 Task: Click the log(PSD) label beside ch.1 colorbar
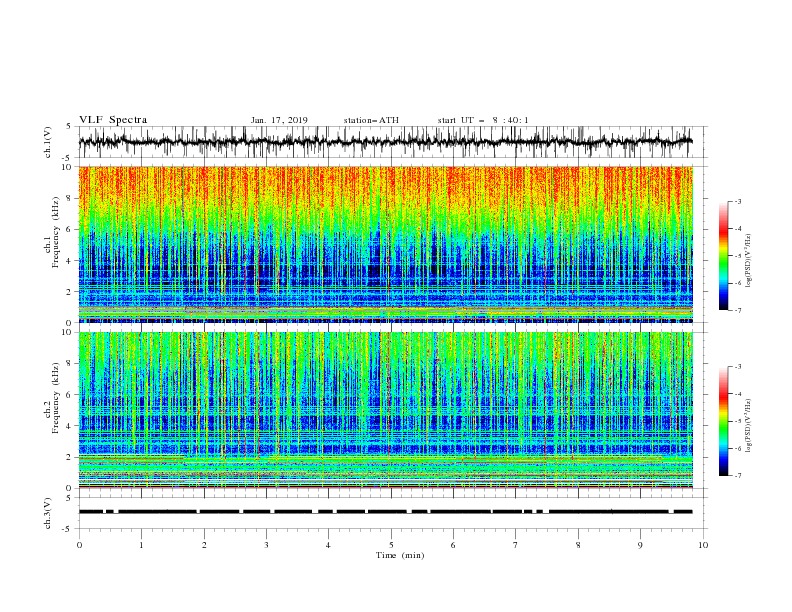(x=748, y=261)
